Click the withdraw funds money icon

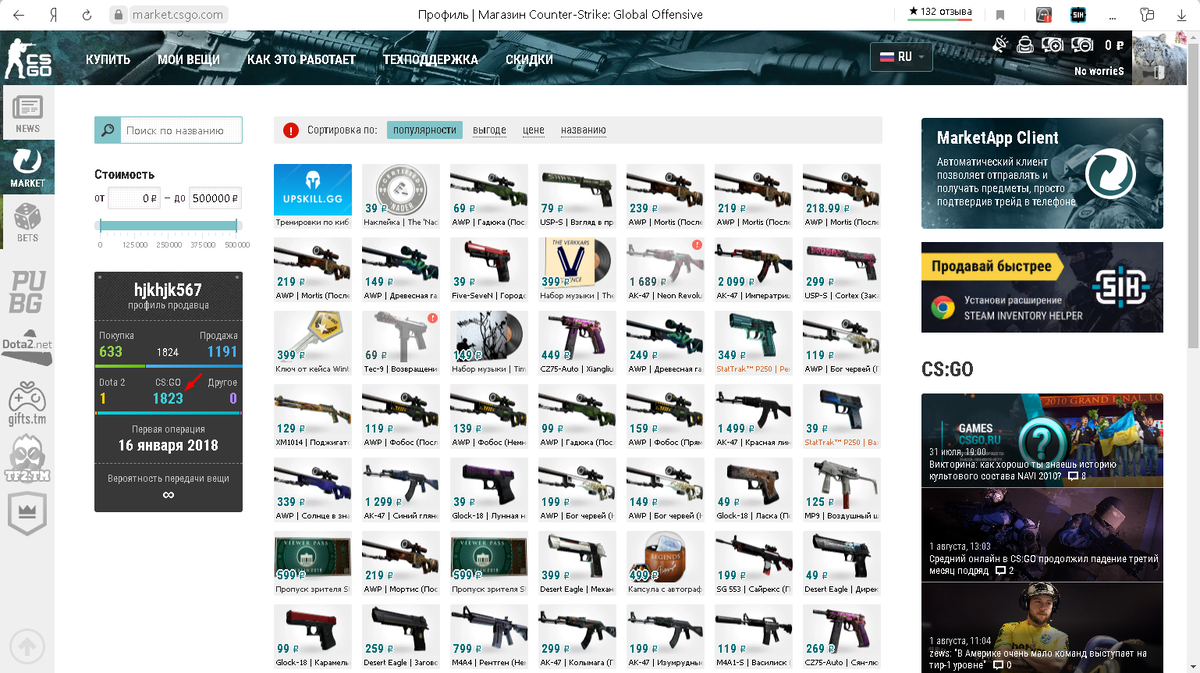pyautogui.click(x=1082, y=44)
